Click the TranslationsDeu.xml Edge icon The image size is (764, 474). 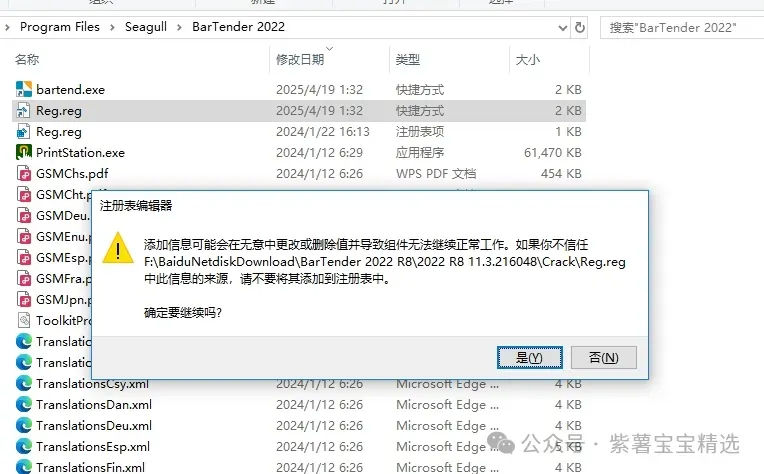pyautogui.click(x=24, y=425)
